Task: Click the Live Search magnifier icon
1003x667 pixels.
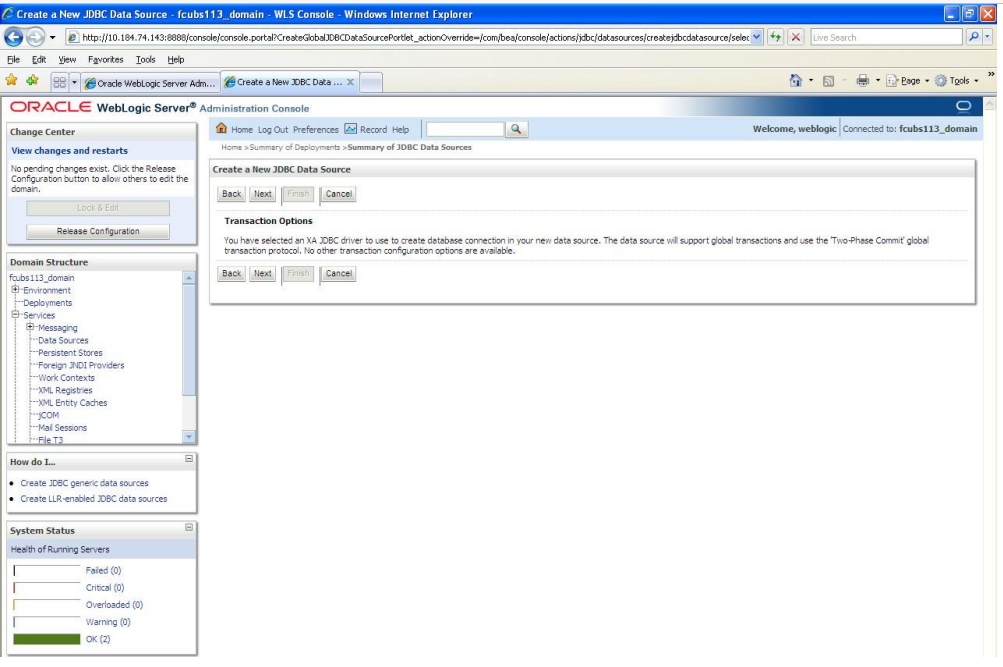Action: (x=974, y=37)
